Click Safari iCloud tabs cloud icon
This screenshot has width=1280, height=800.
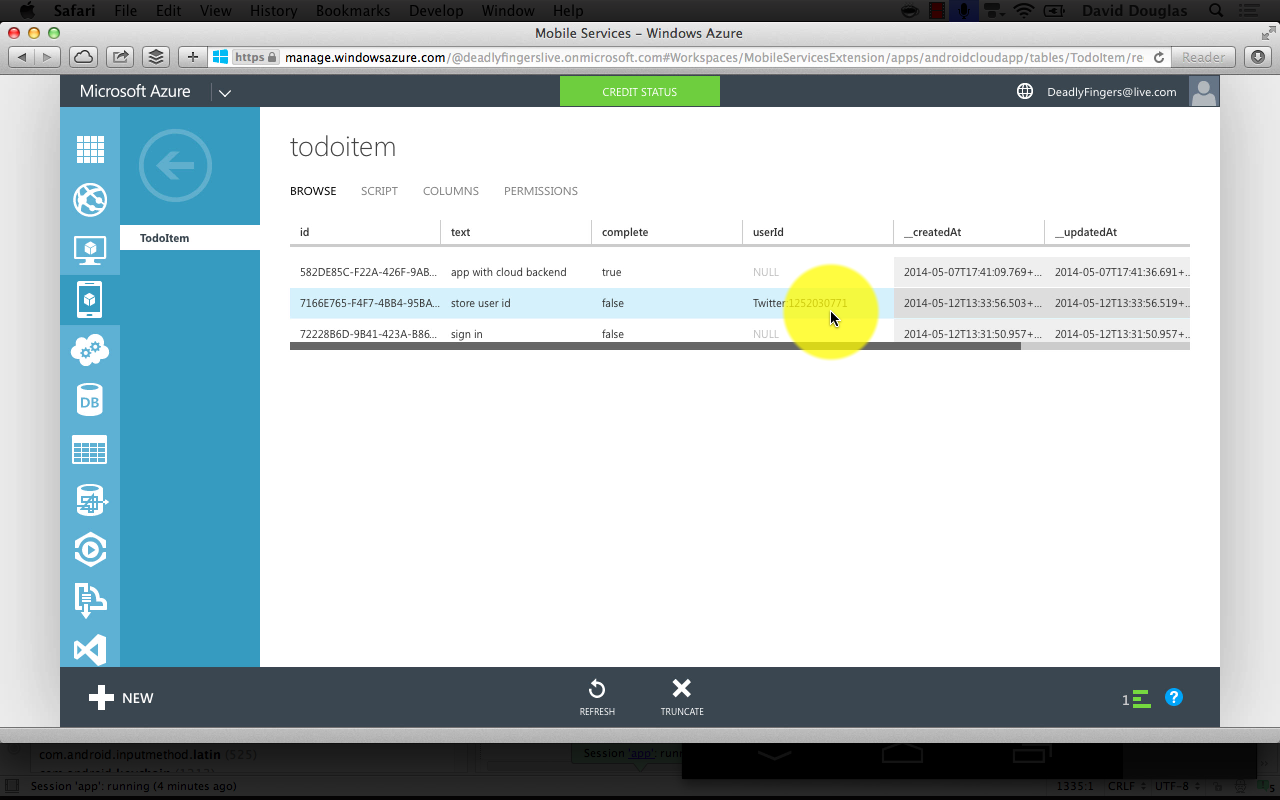(x=83, y=57)
